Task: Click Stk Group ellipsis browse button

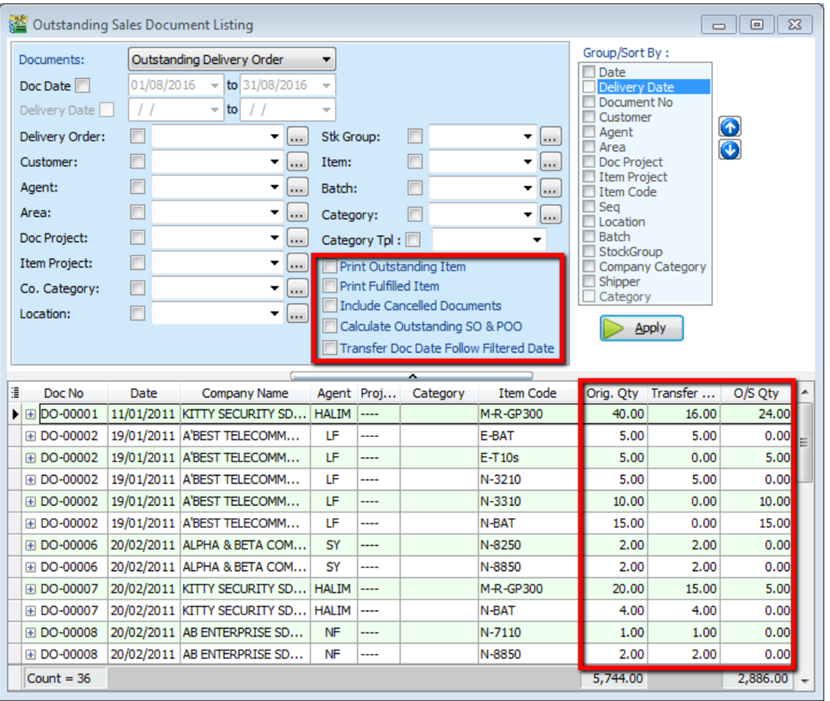Action: pyautogui.click(x=550, y=136)
